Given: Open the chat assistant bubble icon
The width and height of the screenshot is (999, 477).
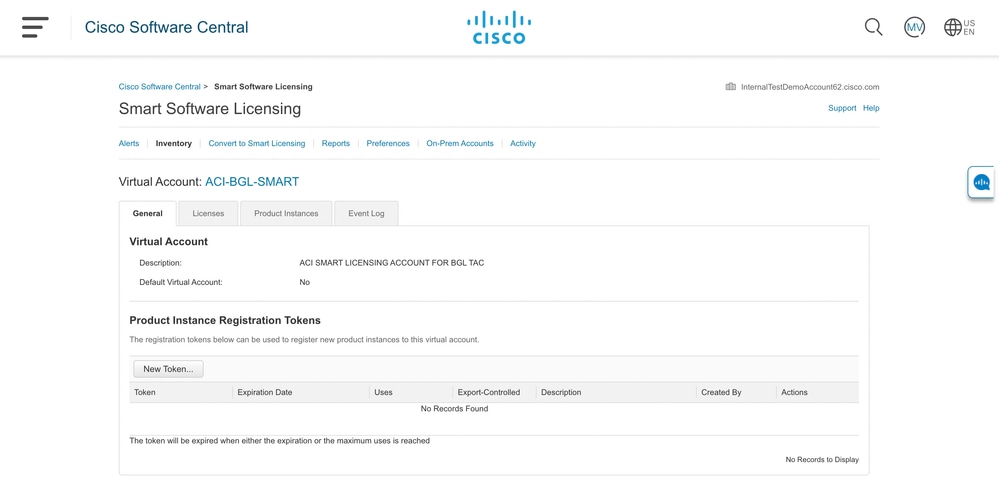Looking at the screenshot, I should click(982, 183).
